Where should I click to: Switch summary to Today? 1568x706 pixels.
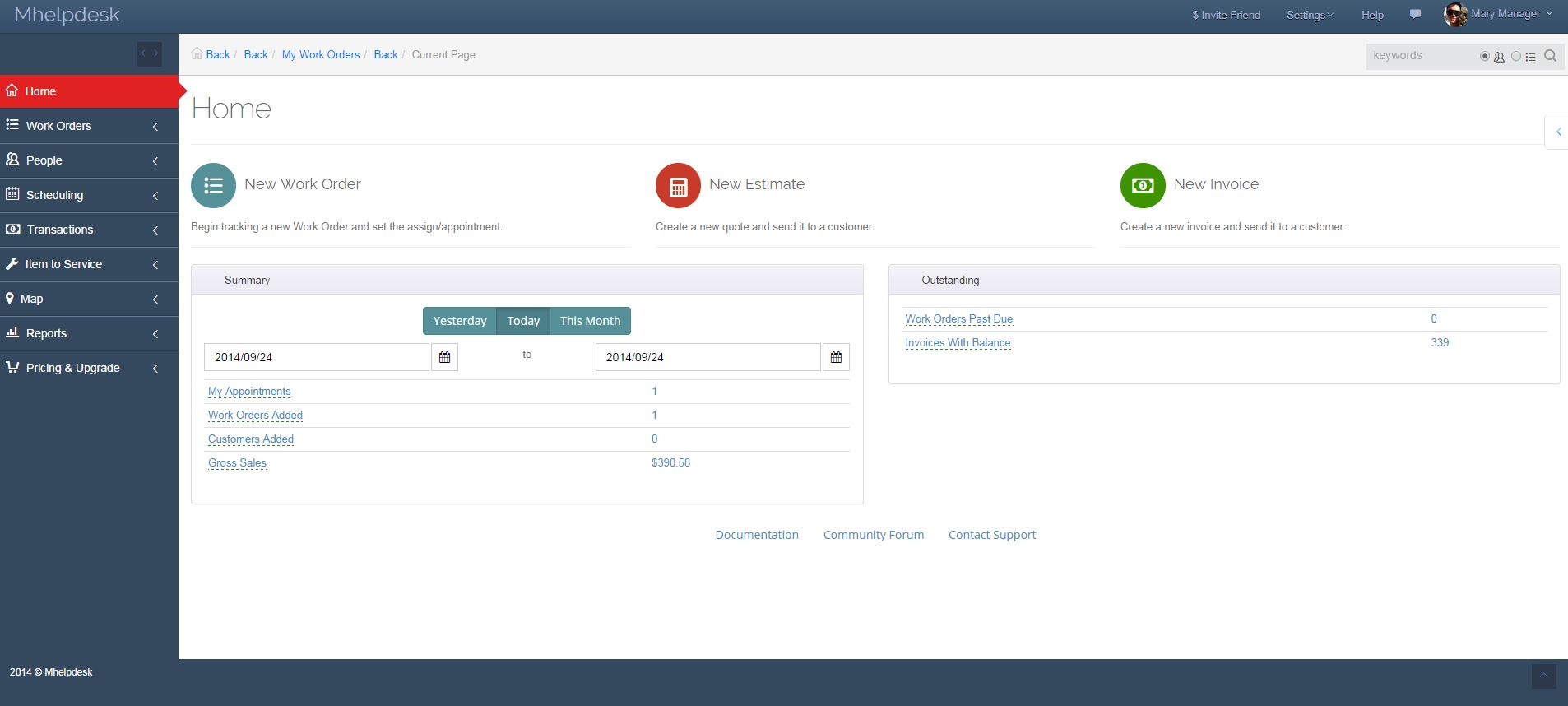pyautogui.click(x=523, y=321)
